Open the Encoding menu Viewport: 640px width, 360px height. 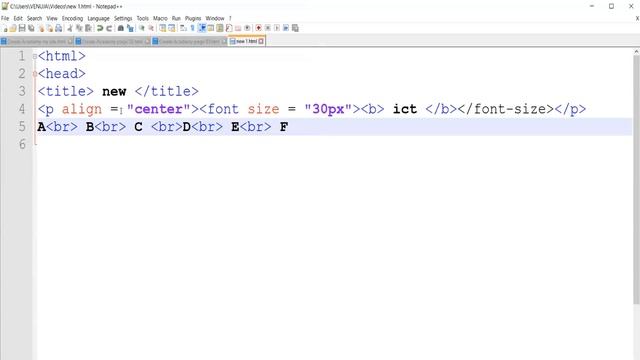coord(72,18)
